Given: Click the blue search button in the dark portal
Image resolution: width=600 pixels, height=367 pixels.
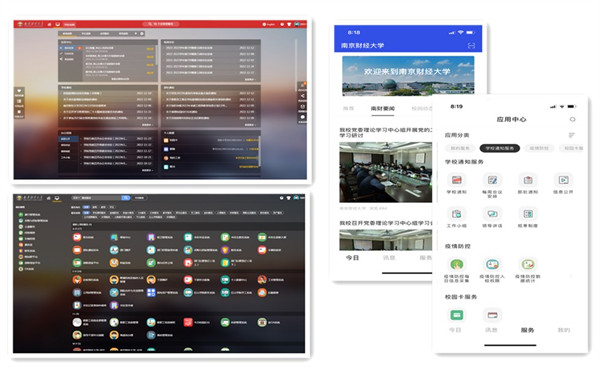Looking at the screenshot, I should [126, 198].
